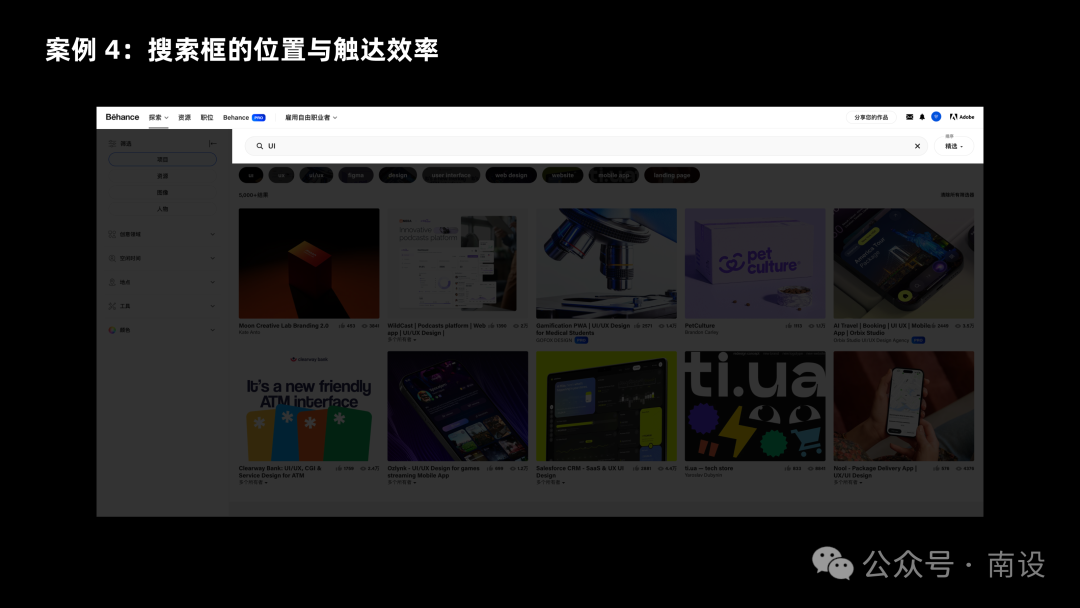Select the 图像 filter option in sidebar
The image size is (1080, 608).
163,193
